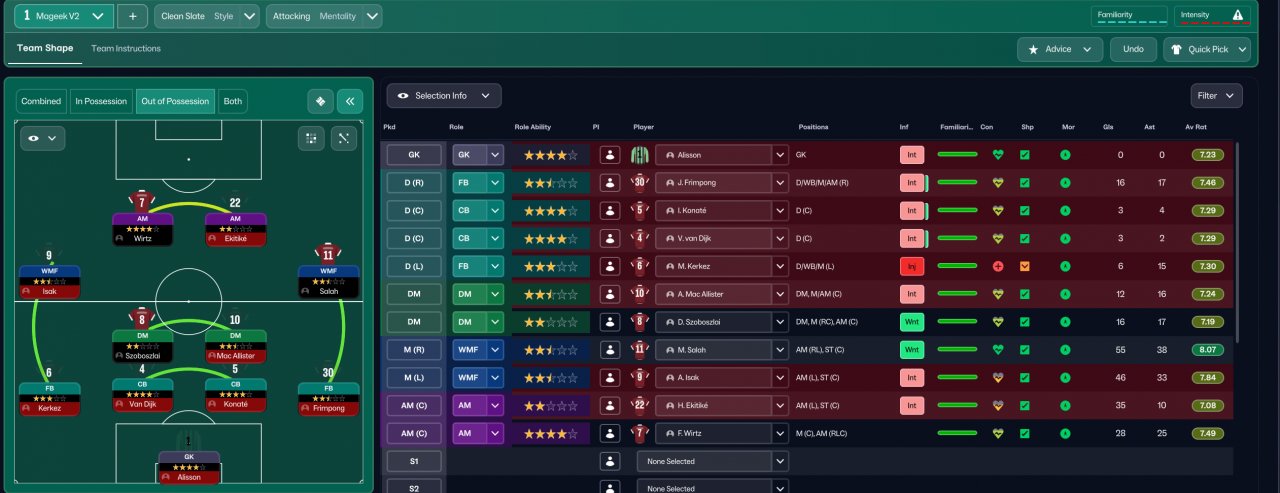
Task: Click morale icon for M. Salah
Action: point(1065,350)
